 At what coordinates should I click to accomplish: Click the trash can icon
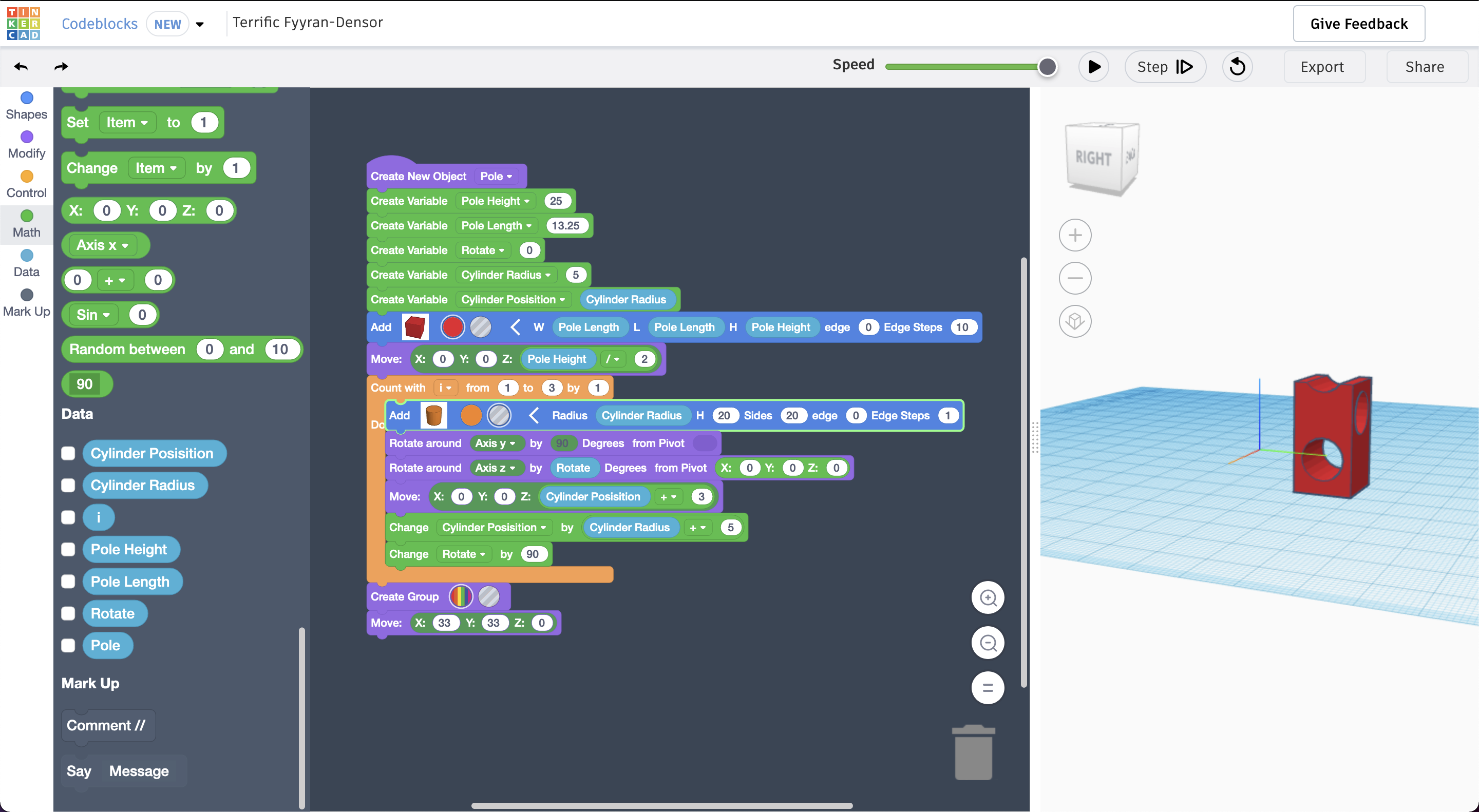coord(973,753)
